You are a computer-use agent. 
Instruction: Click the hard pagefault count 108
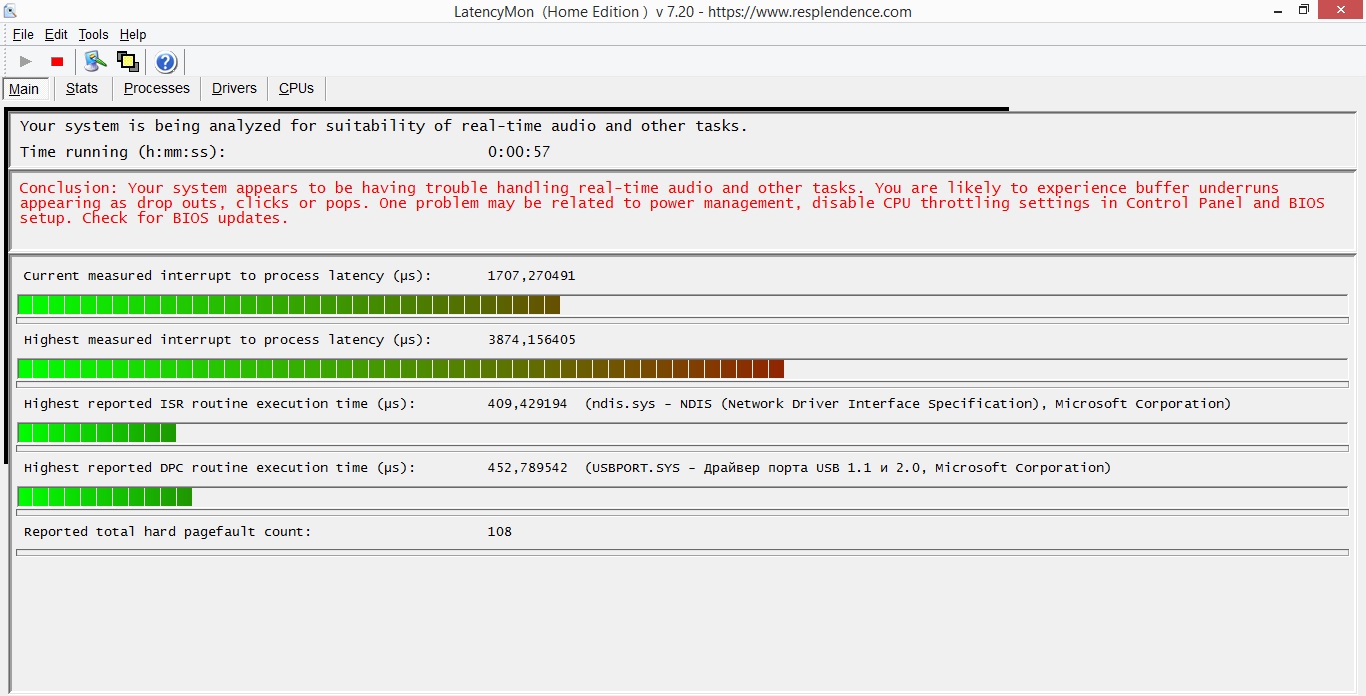pos(499,532)
